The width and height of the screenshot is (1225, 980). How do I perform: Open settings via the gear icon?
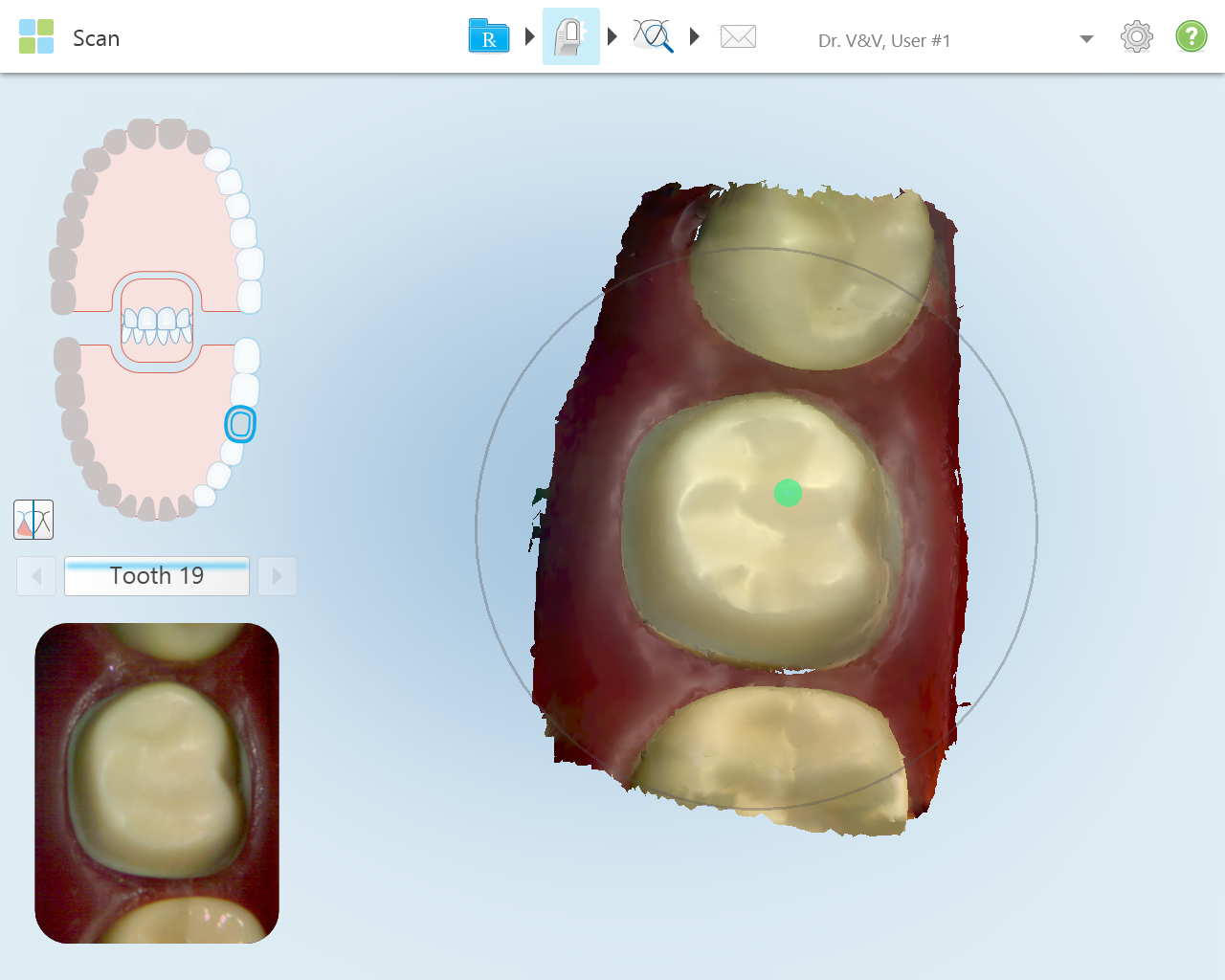1136,37
